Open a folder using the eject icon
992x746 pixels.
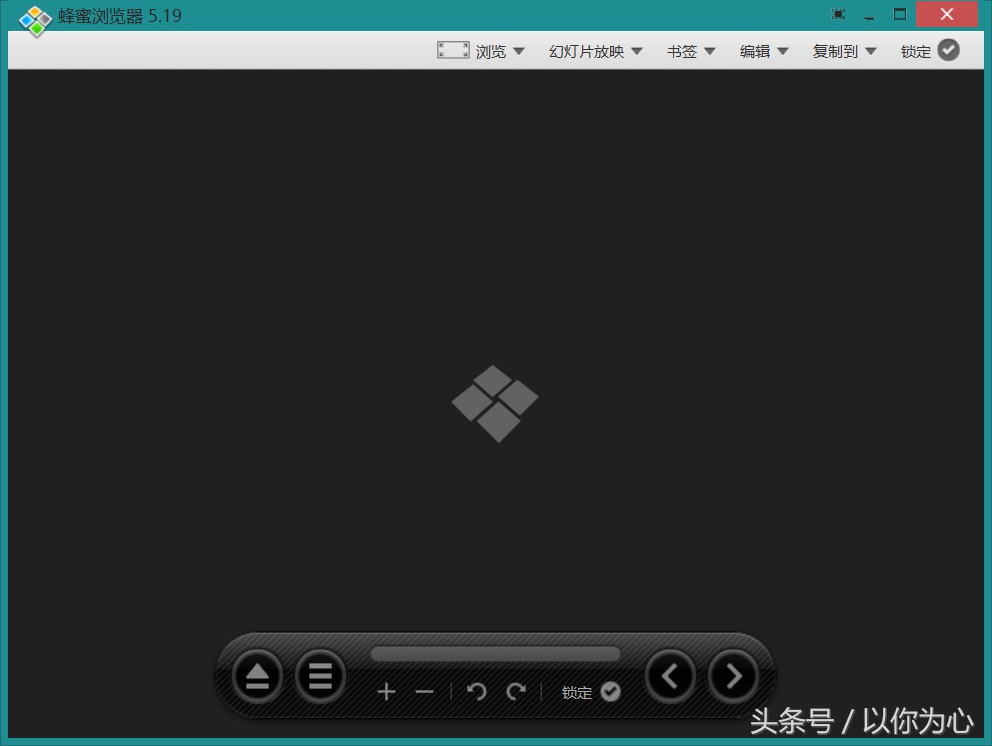pos(257,676)
